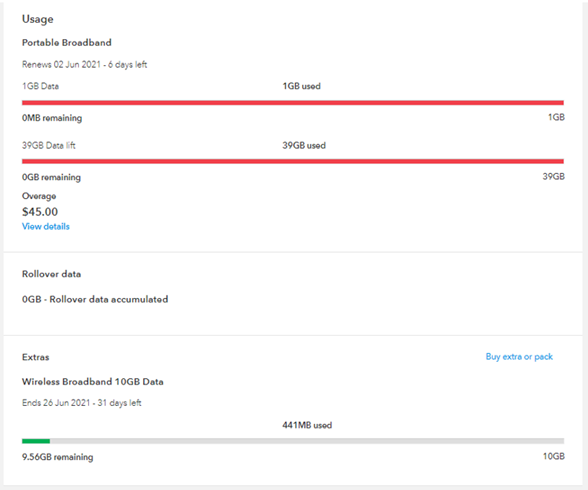This screenshot has height=490, width=588.
Task: Click the red 39GB Data lift bar
Action: (293, 161)
